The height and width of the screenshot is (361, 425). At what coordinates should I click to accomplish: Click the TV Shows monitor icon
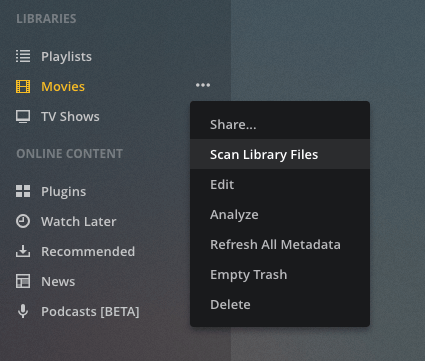[23, 117]
